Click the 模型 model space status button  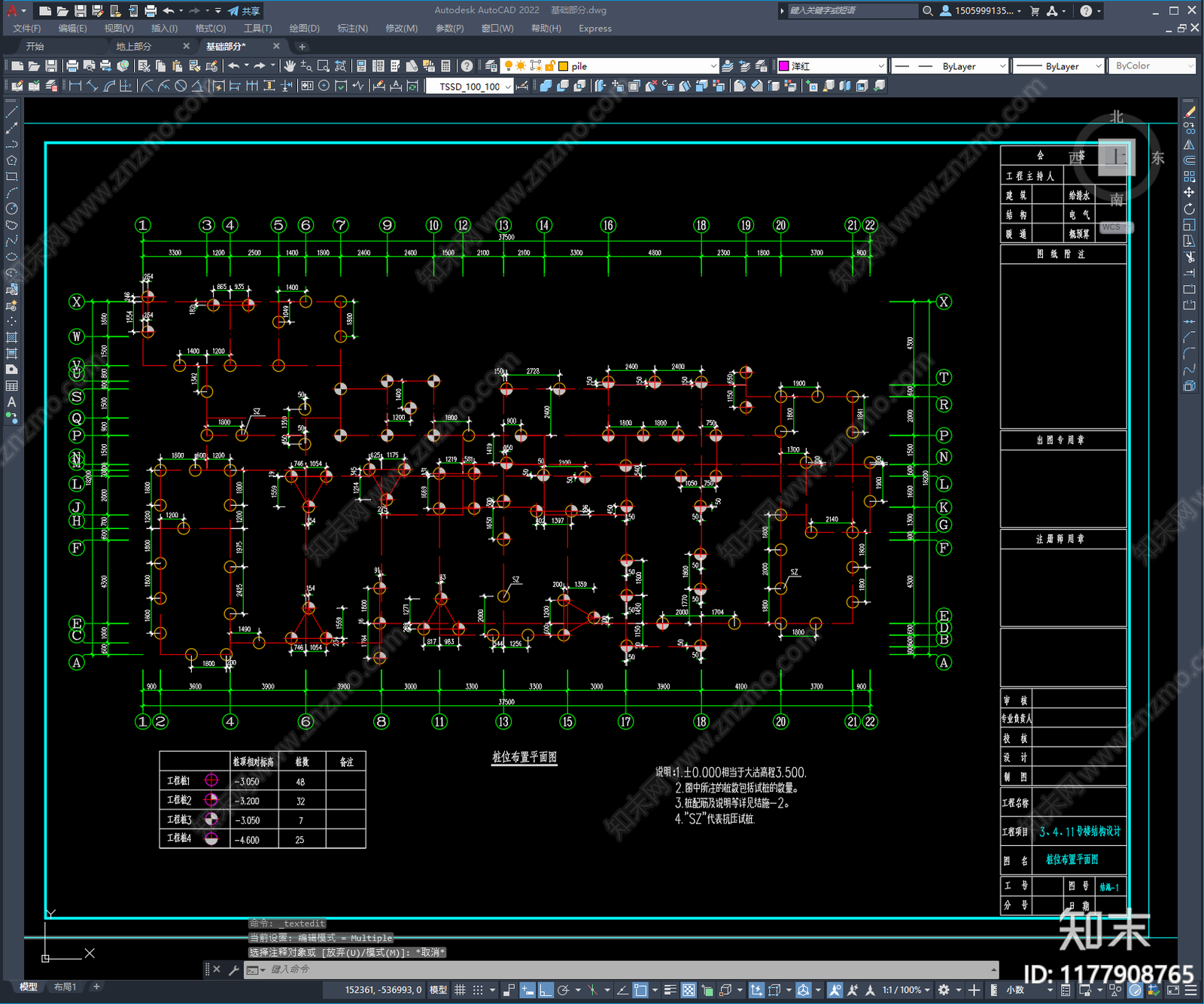click(x=439, y=990)
